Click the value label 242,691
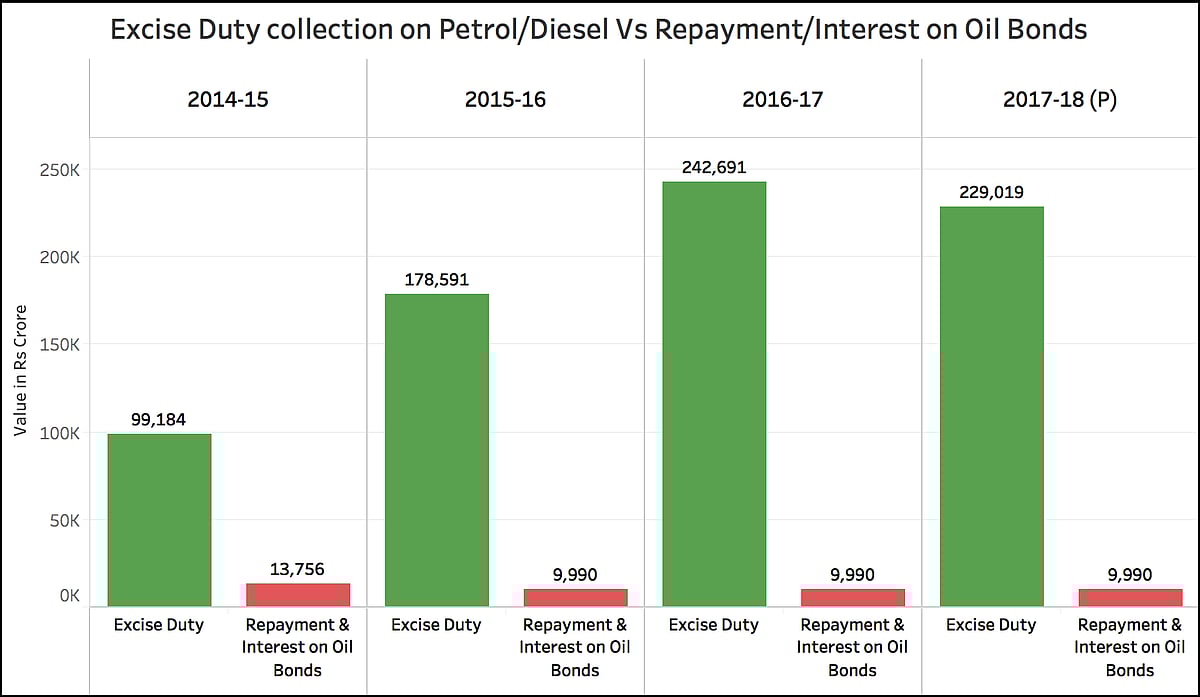This screenshot has height=697, width=1200. coord(714,168)
